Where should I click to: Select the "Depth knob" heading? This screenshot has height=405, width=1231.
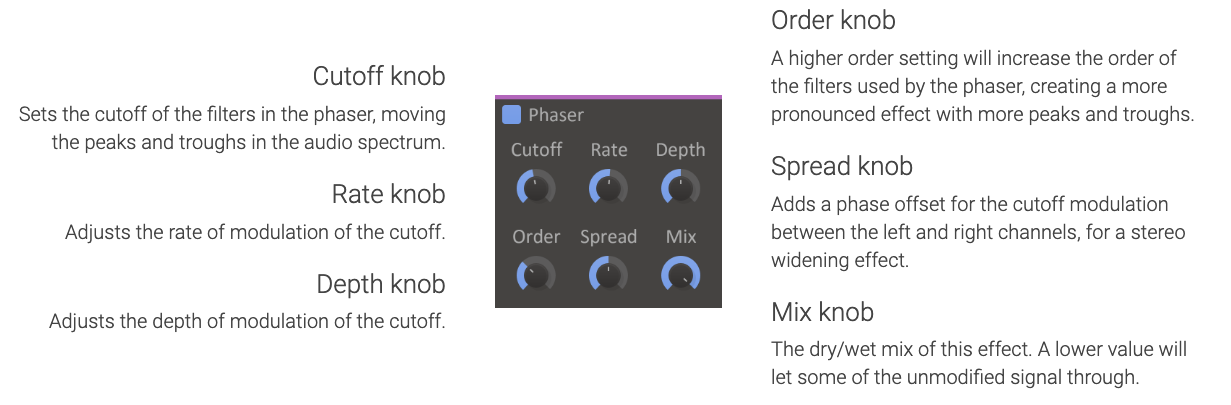pyautogui.click(x=381, y=284)
